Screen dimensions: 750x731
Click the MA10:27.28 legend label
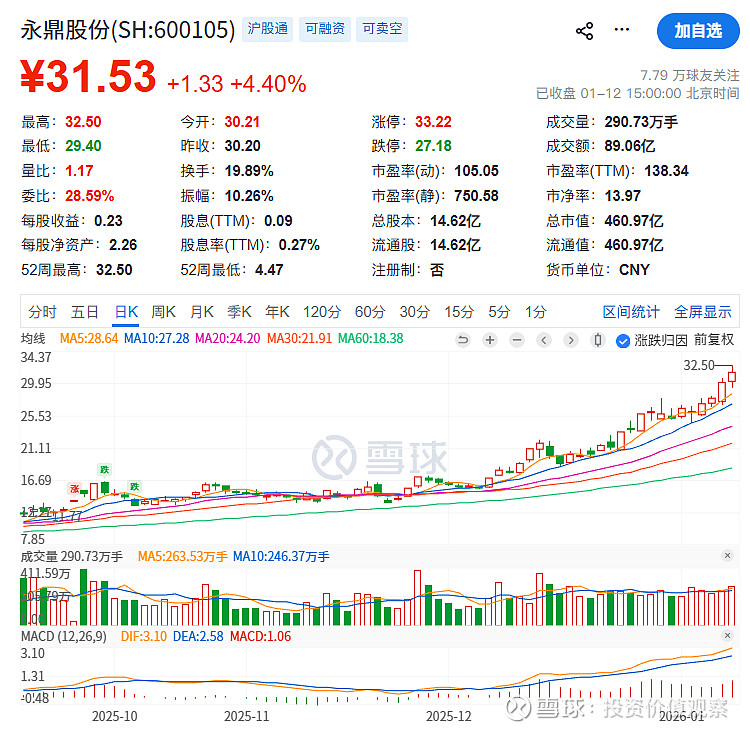(156, 338)
